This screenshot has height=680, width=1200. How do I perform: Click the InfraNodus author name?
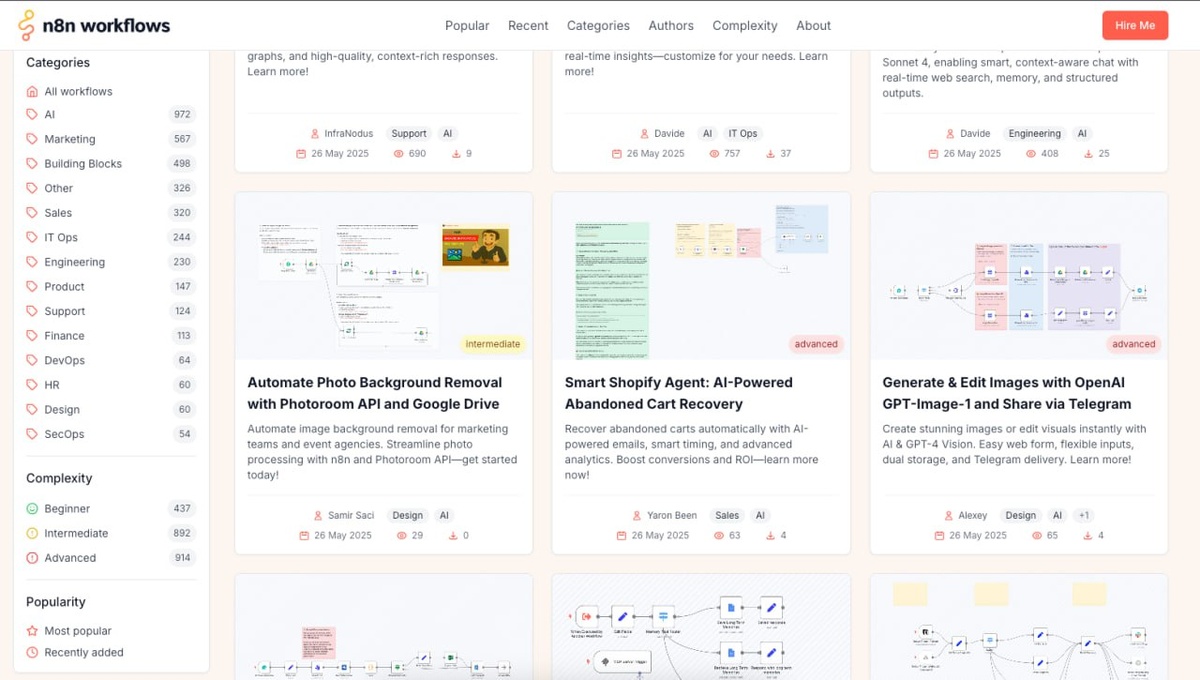coord(350,134)
